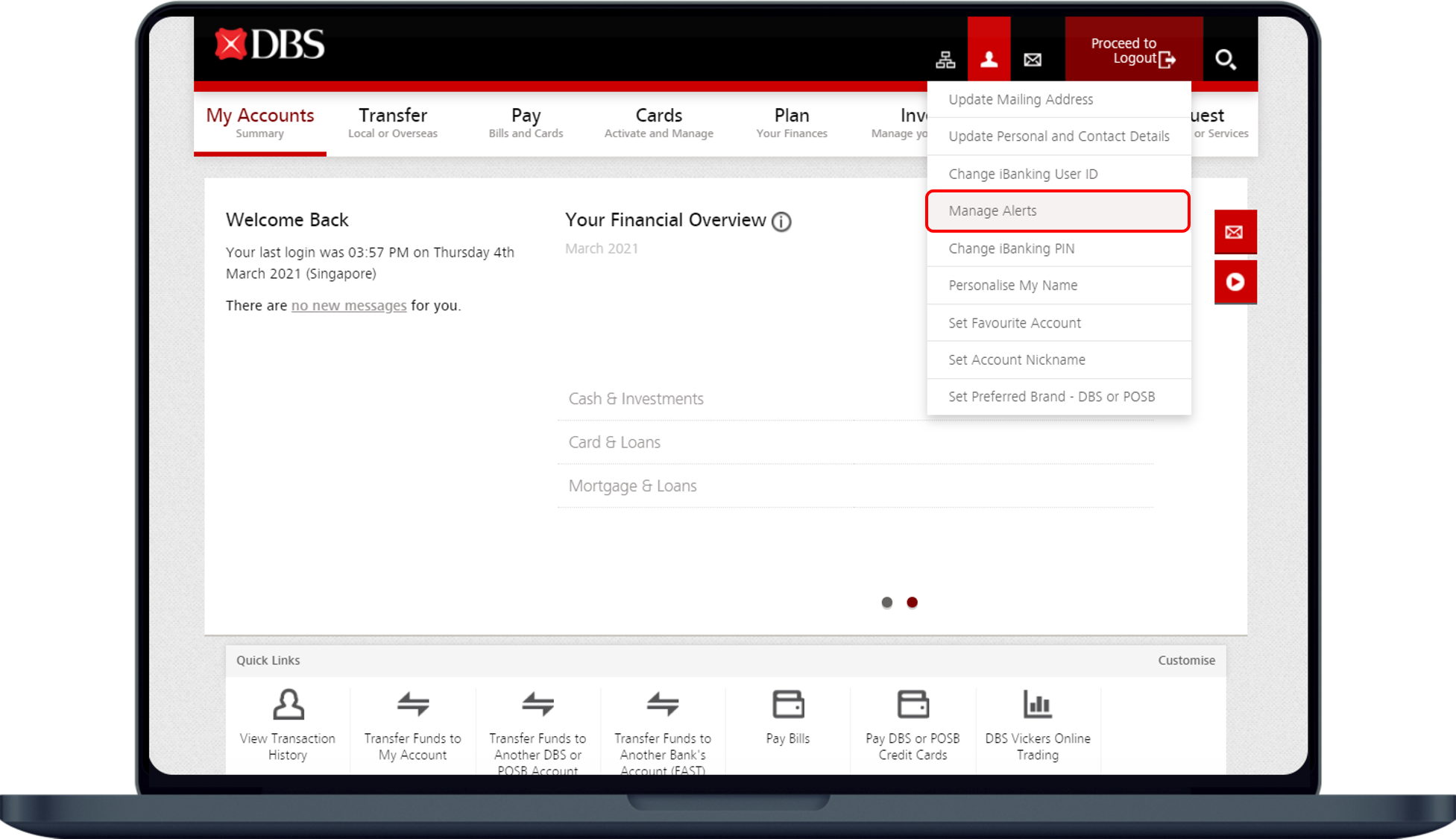
Task: Open the mail envelope icon in header
Action: 1033,60
